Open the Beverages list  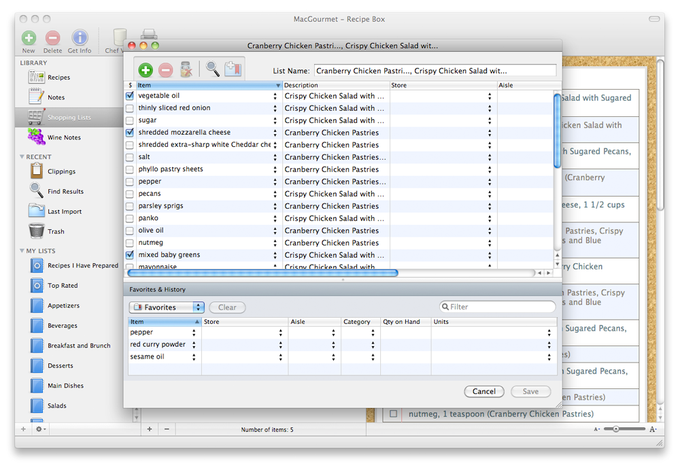[62, 325]
